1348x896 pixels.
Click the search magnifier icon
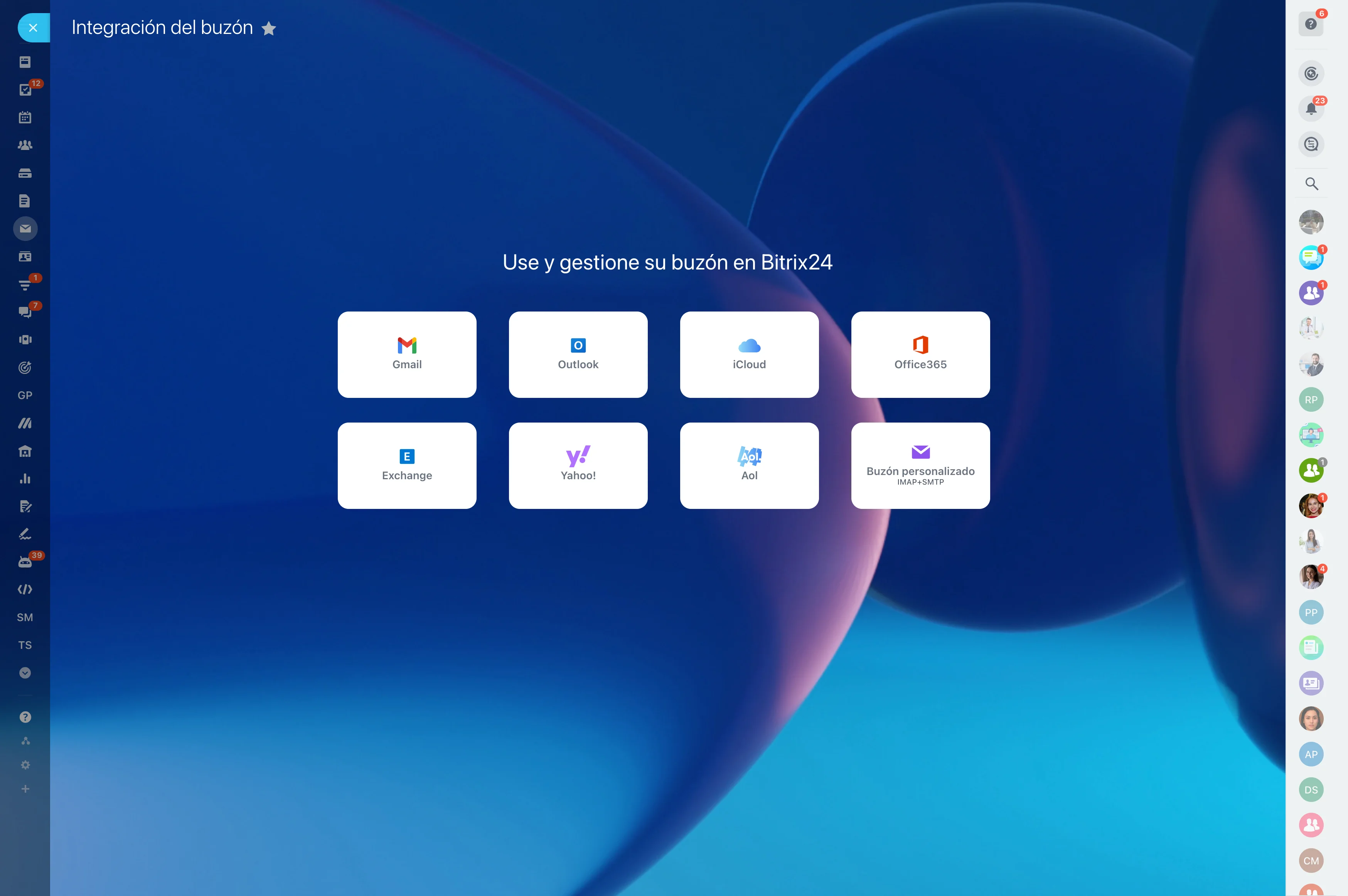1311,184
